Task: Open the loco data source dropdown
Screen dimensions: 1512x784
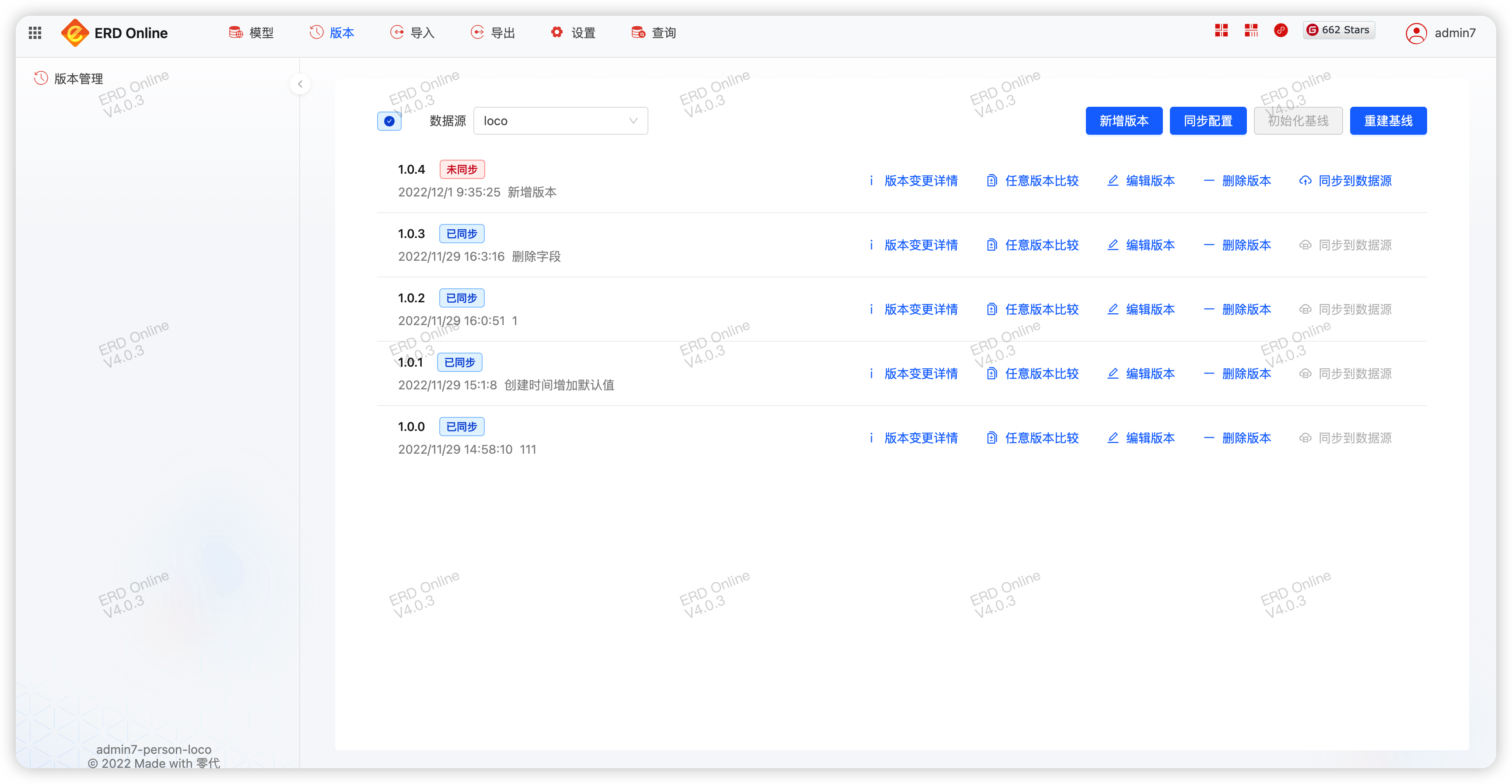Action: 560,121
